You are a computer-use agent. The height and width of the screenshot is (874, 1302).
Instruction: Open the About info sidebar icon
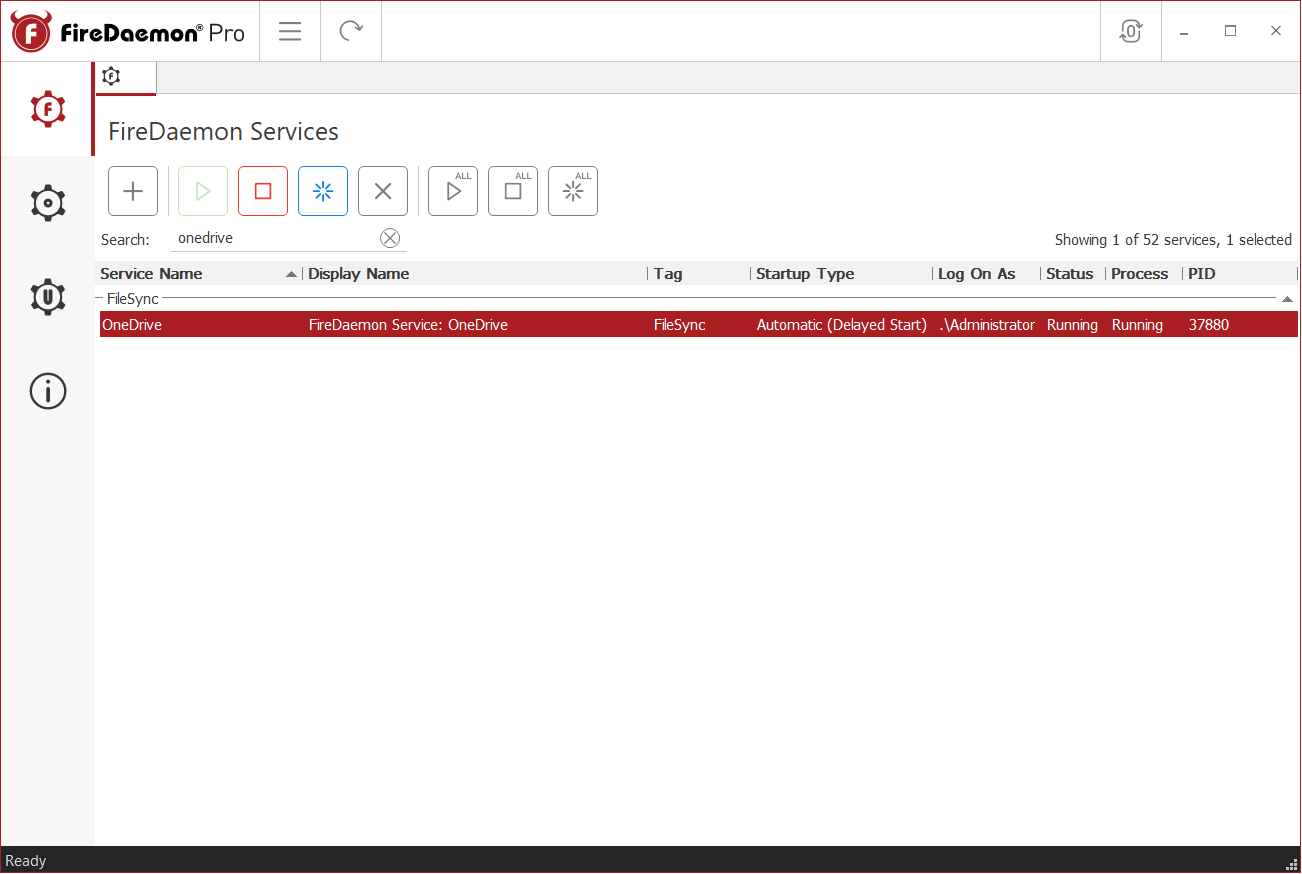(48, 391)
